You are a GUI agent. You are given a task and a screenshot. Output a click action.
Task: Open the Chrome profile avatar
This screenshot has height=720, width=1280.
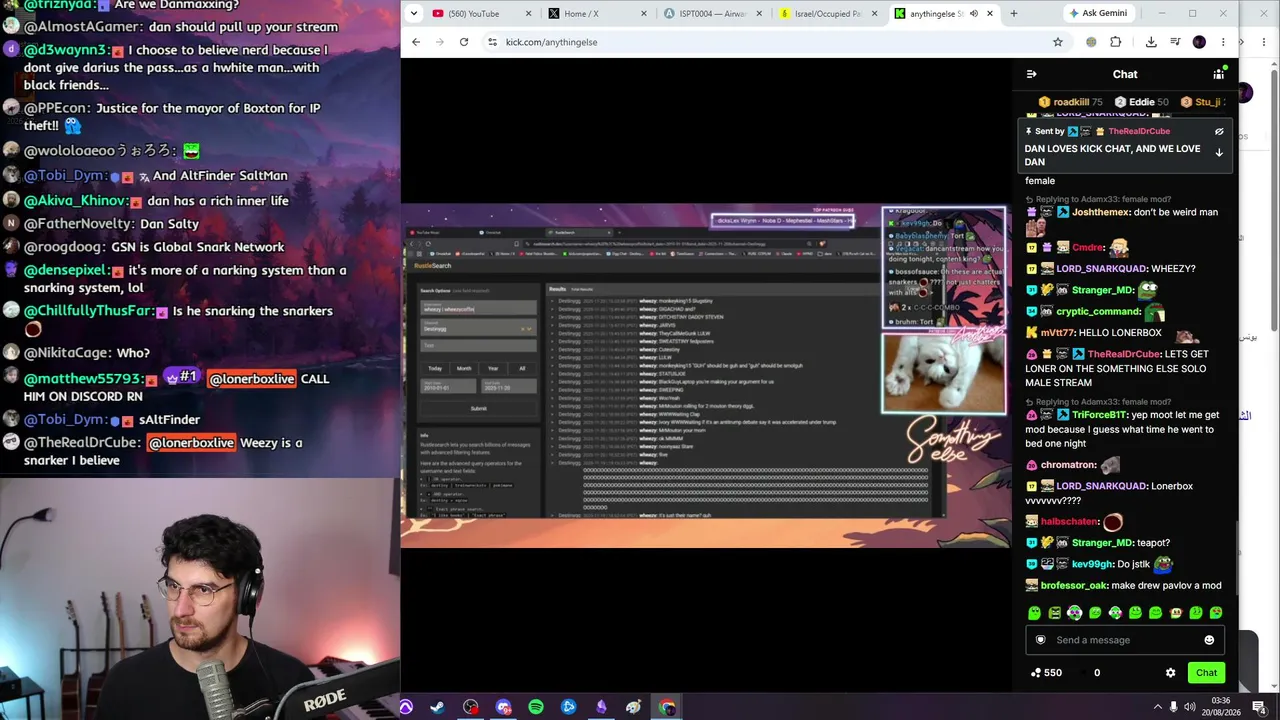pyautogui.click(x=1199, y=42)
